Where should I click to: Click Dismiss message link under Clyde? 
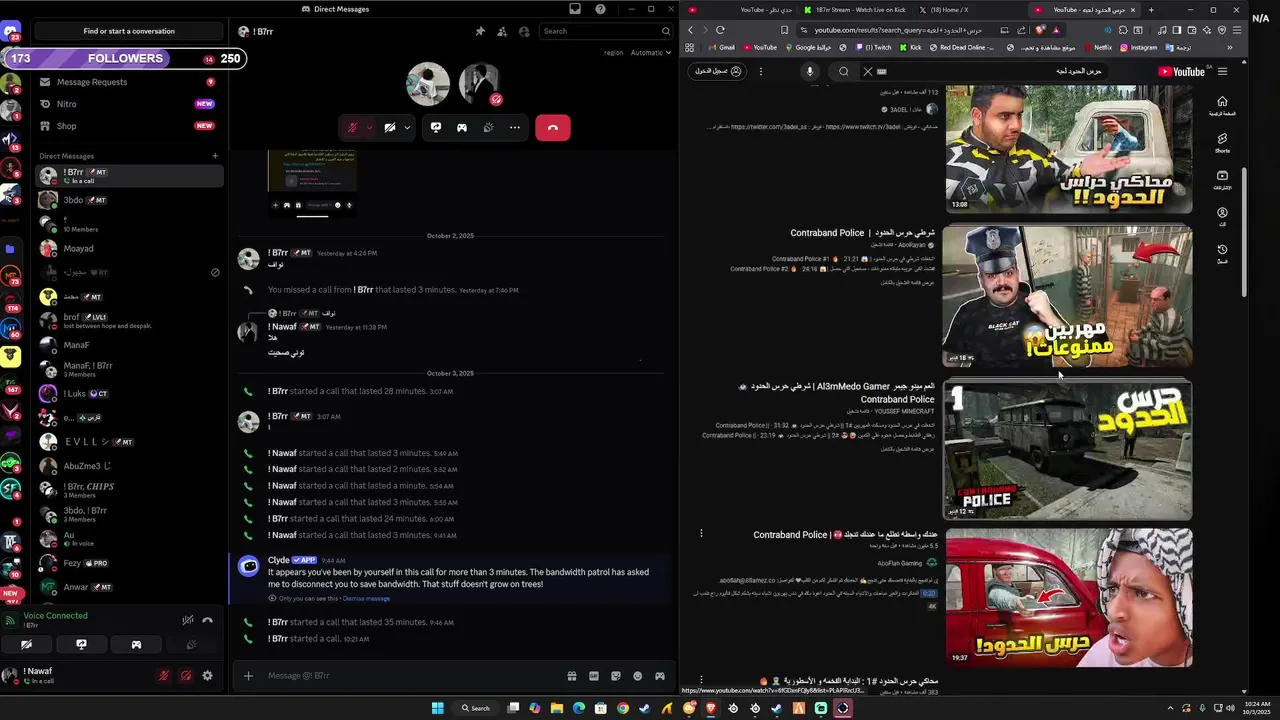pyautogui.click(x=366, y=598)
